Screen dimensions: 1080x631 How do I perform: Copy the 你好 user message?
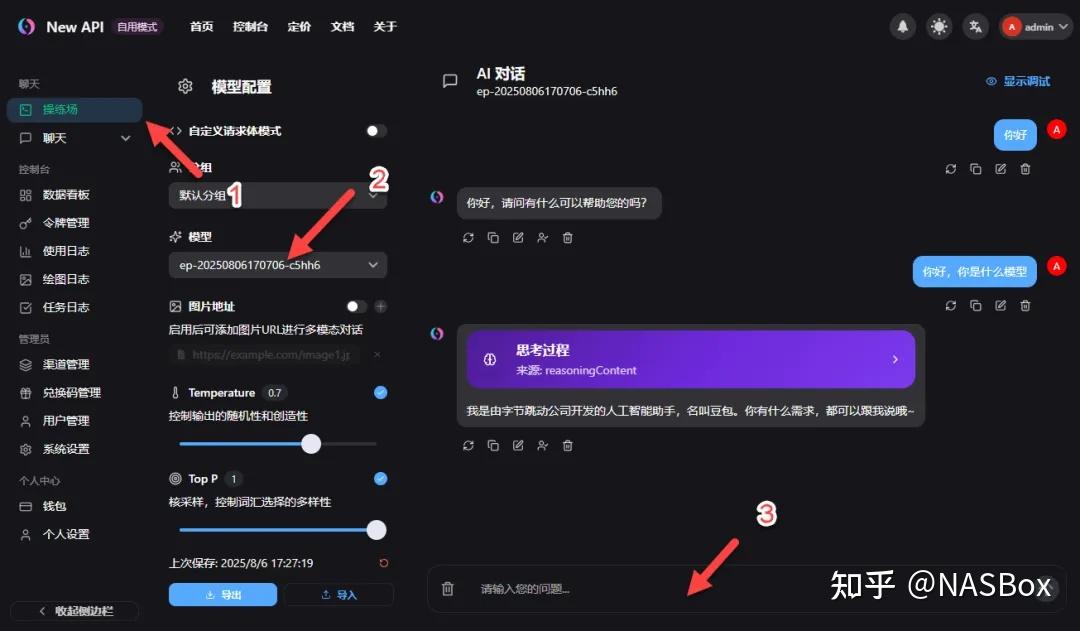[x=975, y=169]
